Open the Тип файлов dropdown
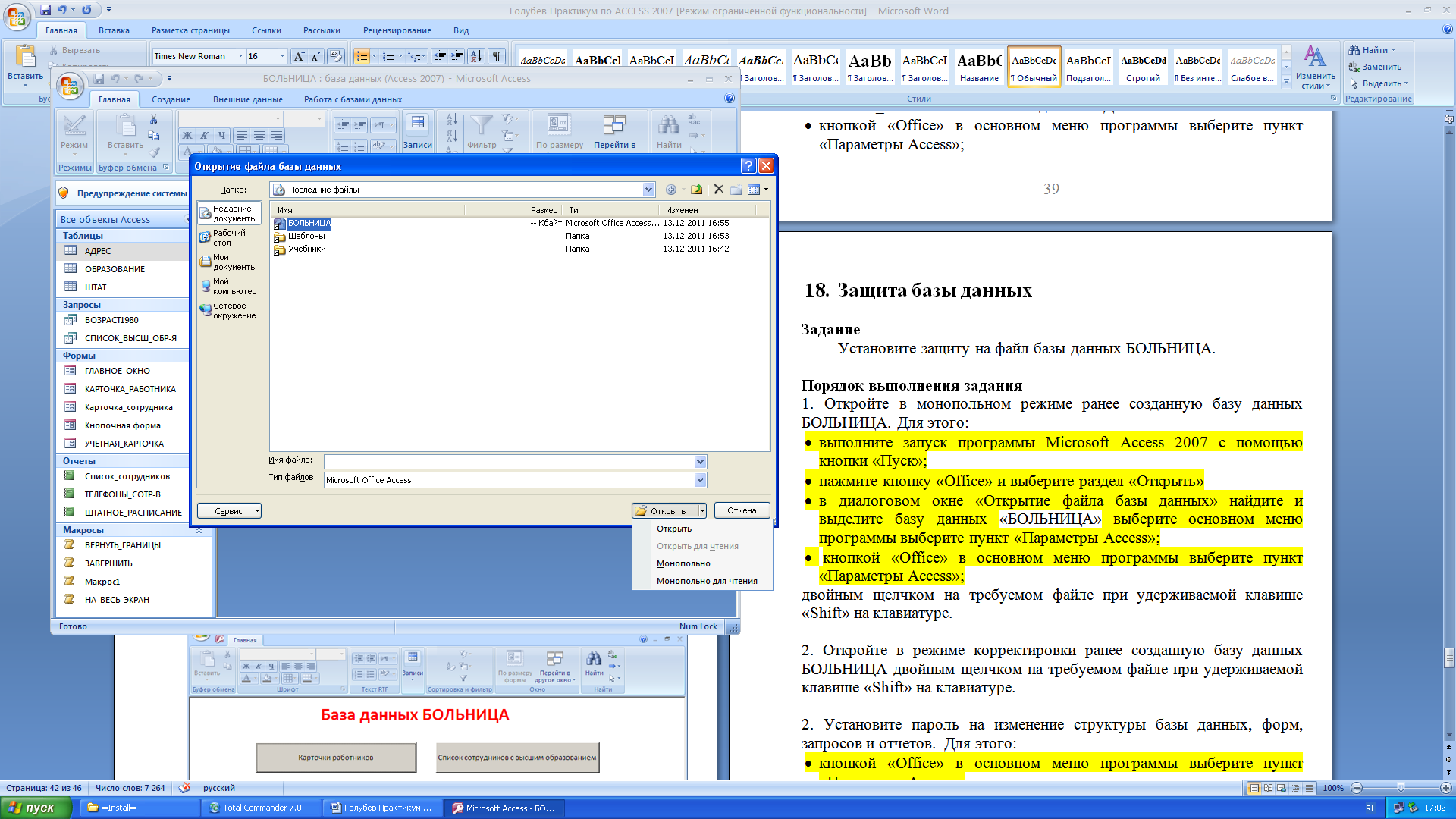The image size is (1456, 819). pyautogui.click(x=700, y=480)
